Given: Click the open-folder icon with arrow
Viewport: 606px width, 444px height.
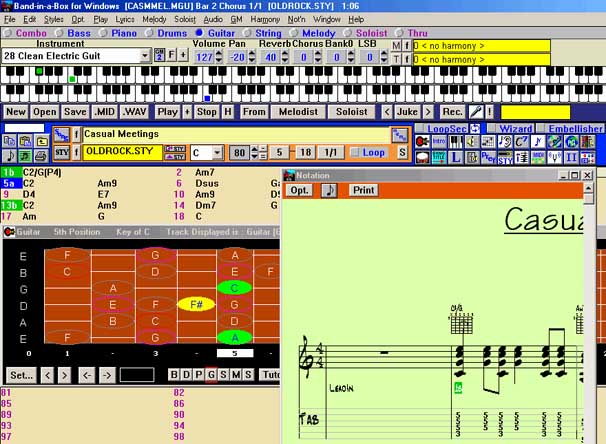Looking at the screenshot, I should pyautogui.click(x=42, y=141).
